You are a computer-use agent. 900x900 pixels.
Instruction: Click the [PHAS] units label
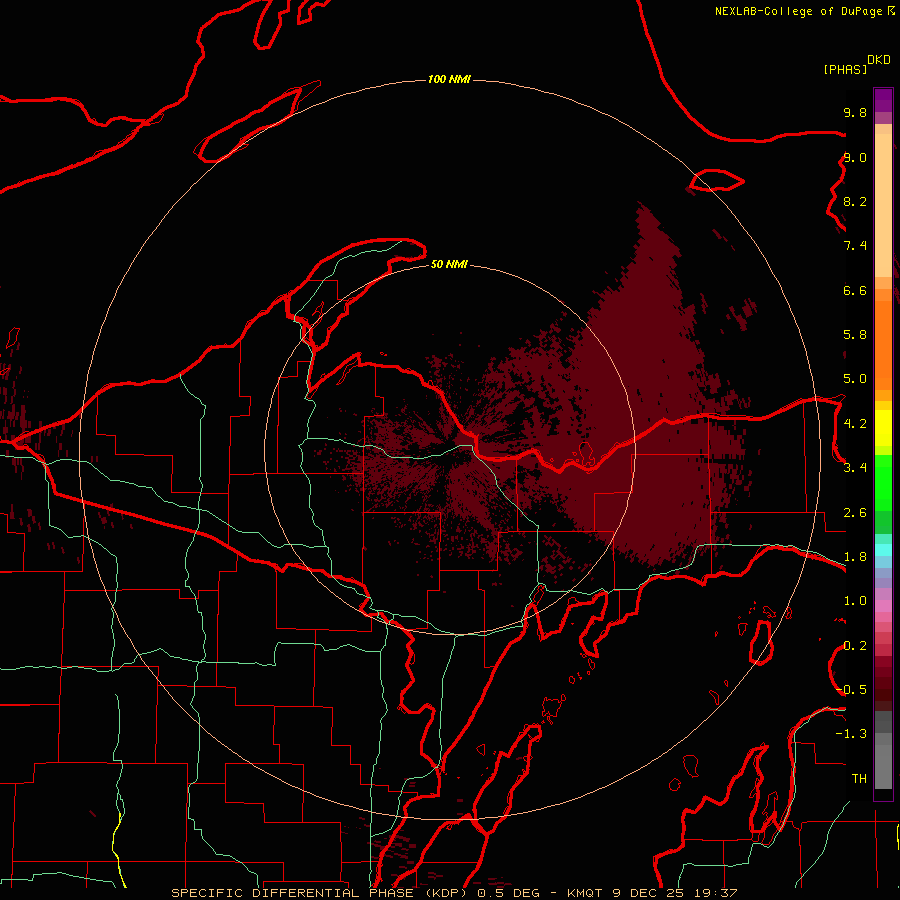845,69
